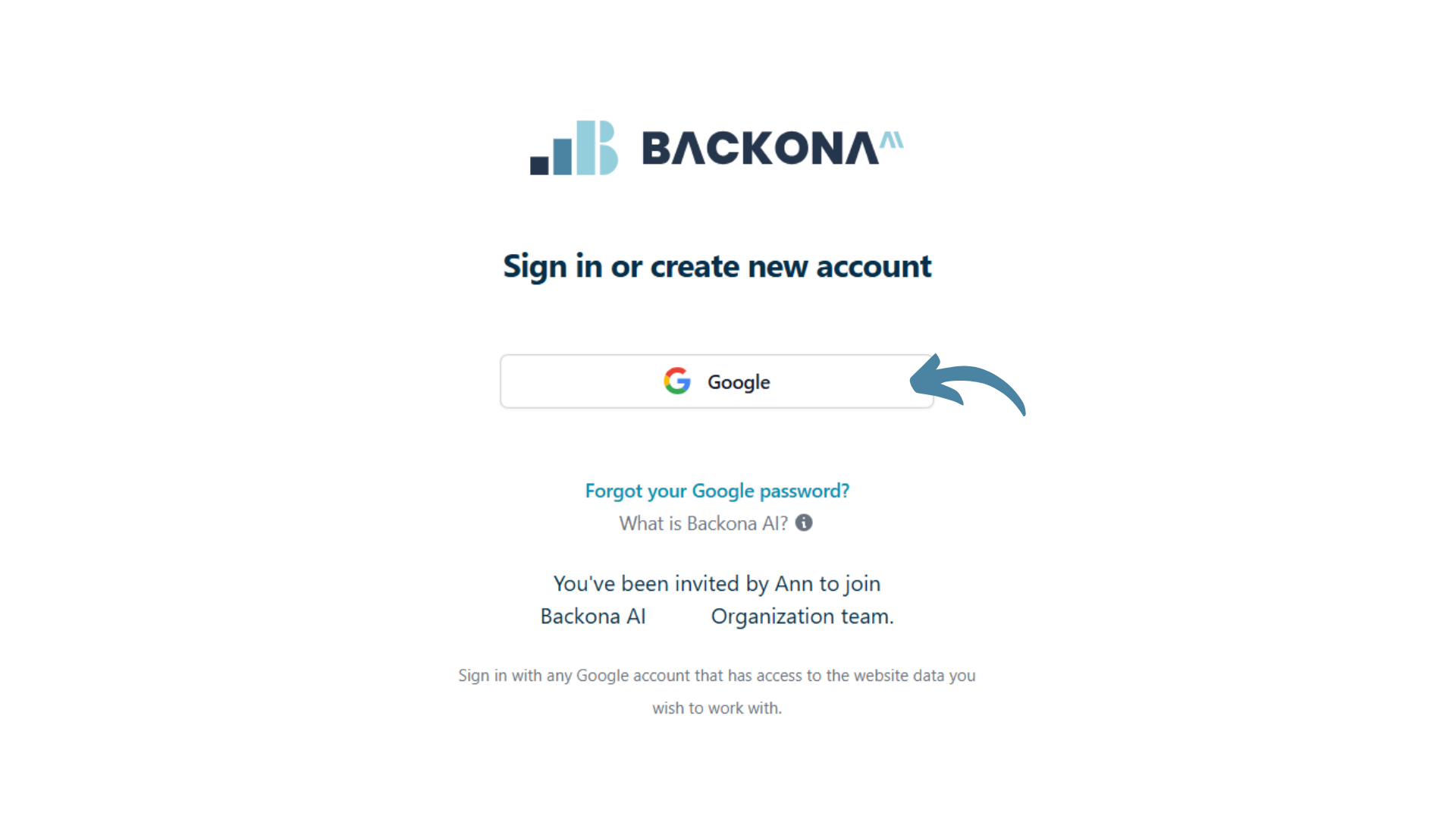Click the word password in the link
The image size is (1456, 819).
[805, 491]
